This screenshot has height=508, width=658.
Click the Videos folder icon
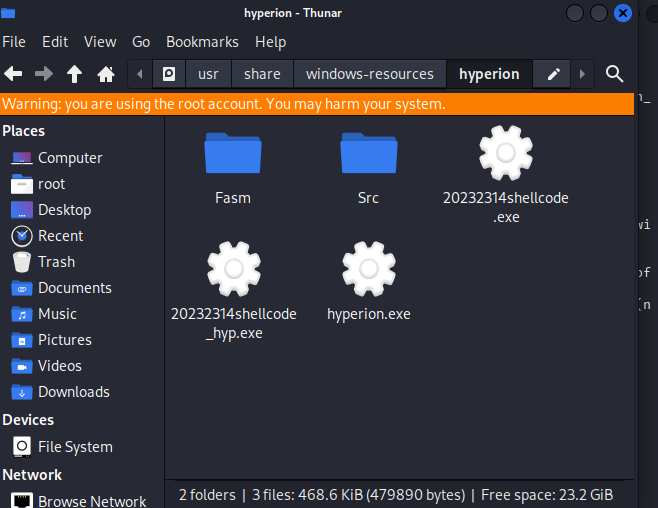point(22,366)
